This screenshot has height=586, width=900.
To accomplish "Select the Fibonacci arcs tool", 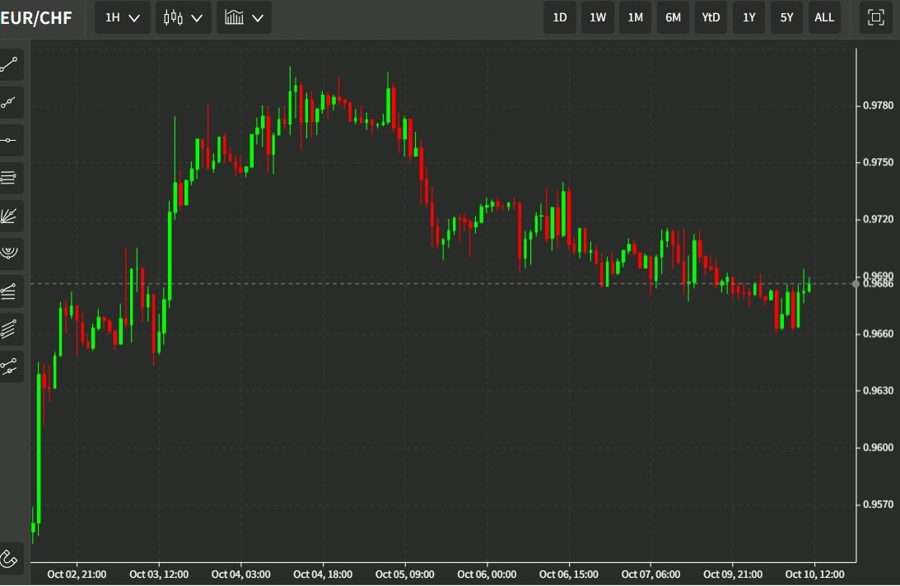I will (10, 253).
